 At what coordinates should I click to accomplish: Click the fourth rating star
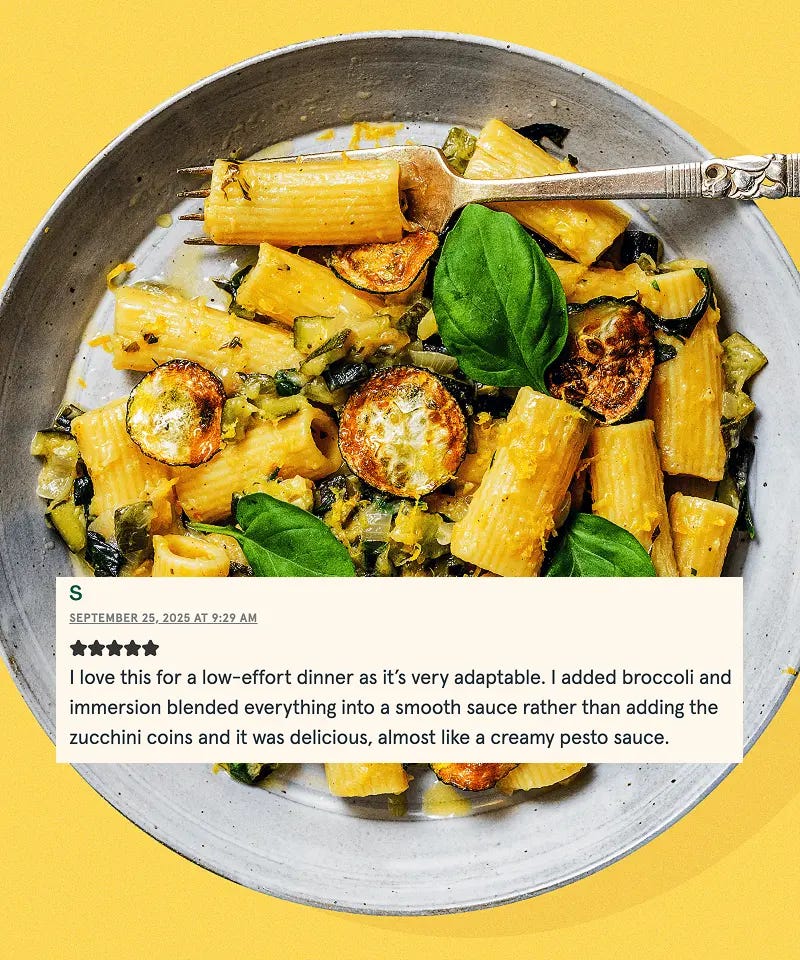[132, 648]
